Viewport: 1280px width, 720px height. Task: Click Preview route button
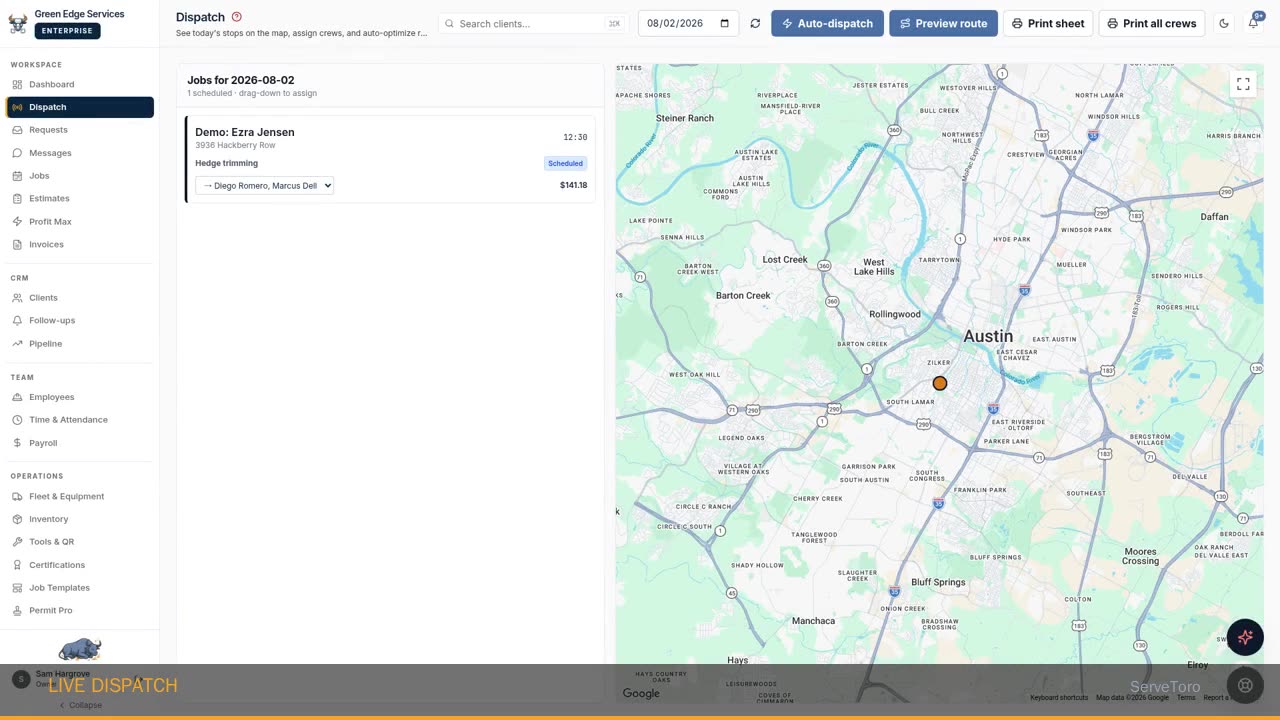943,23
